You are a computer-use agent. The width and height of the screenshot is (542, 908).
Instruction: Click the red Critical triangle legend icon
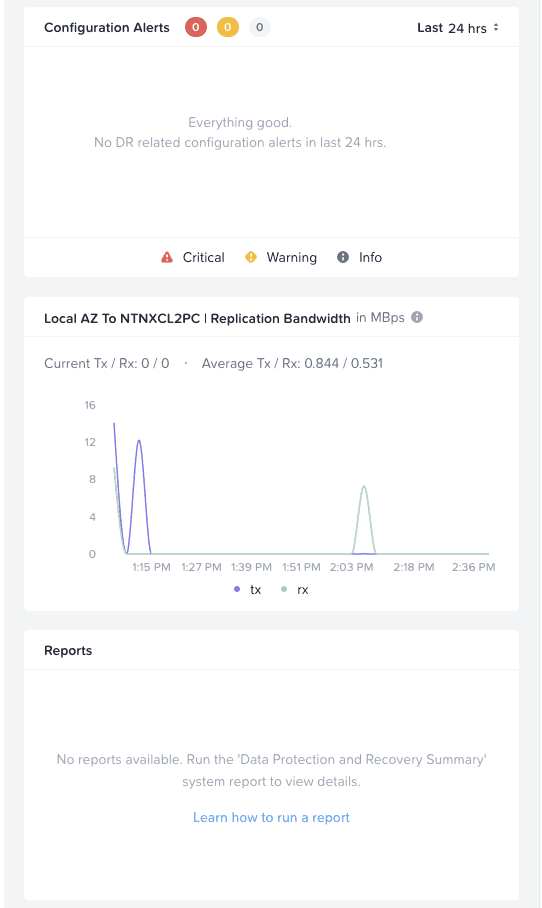167,257
